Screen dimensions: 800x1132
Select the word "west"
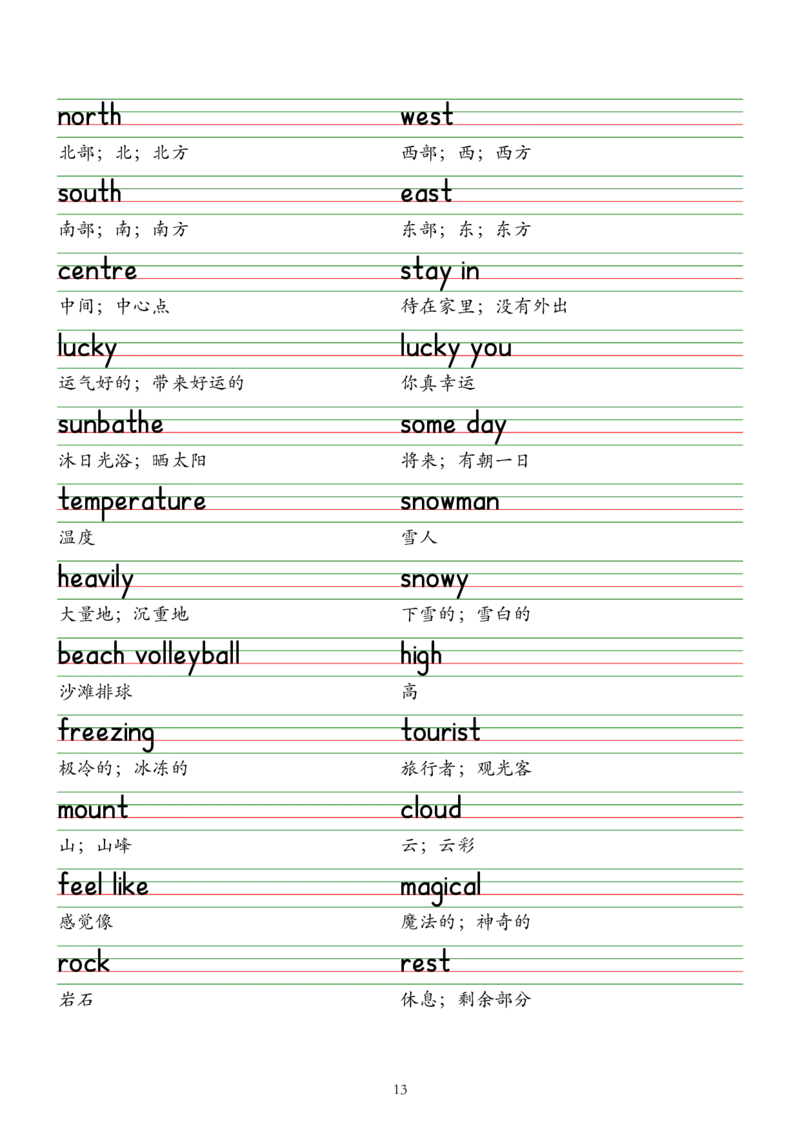pos(428,117)
